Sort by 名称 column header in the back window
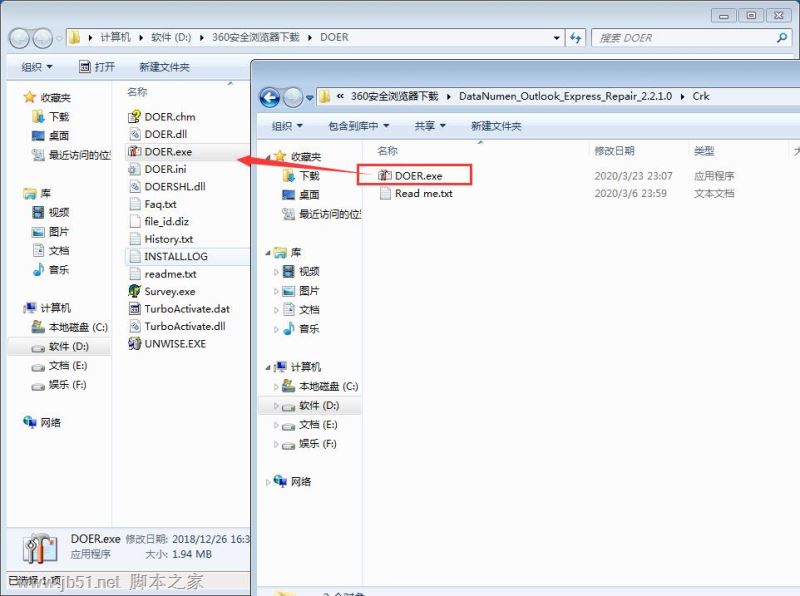This screenshot has width=800, height=596. pos(137,92)
